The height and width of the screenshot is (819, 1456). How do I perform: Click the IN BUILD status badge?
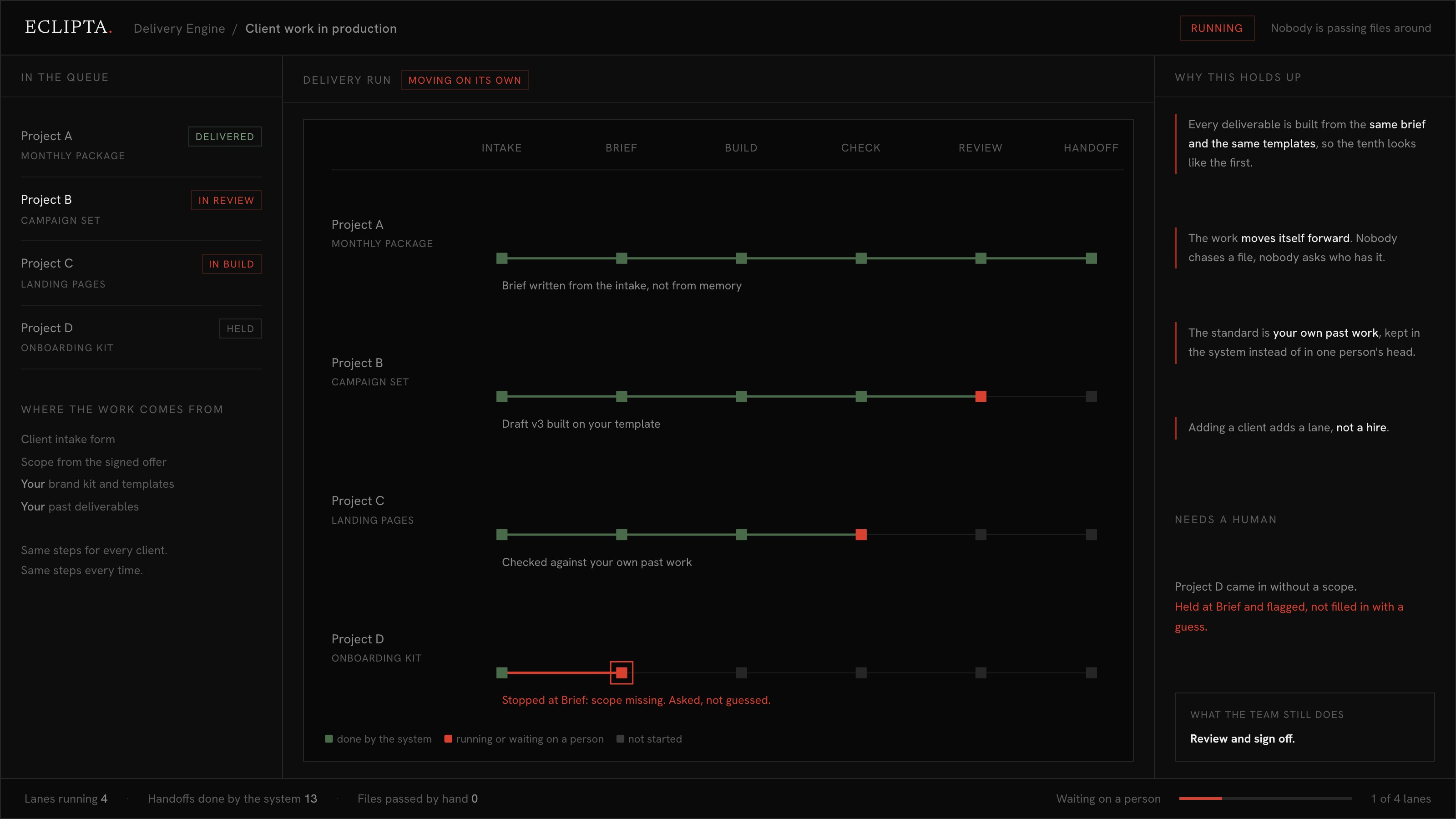232,264
